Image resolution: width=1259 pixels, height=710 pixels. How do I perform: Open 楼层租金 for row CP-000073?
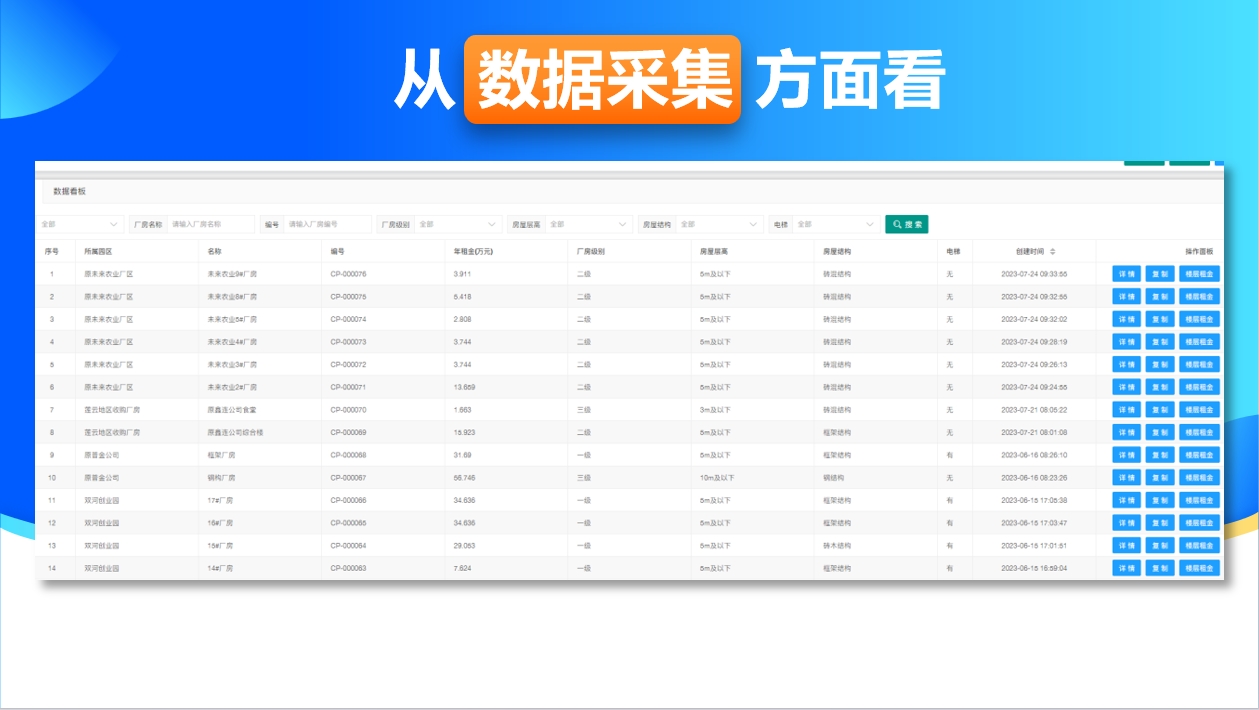[x=1200, y=342]
